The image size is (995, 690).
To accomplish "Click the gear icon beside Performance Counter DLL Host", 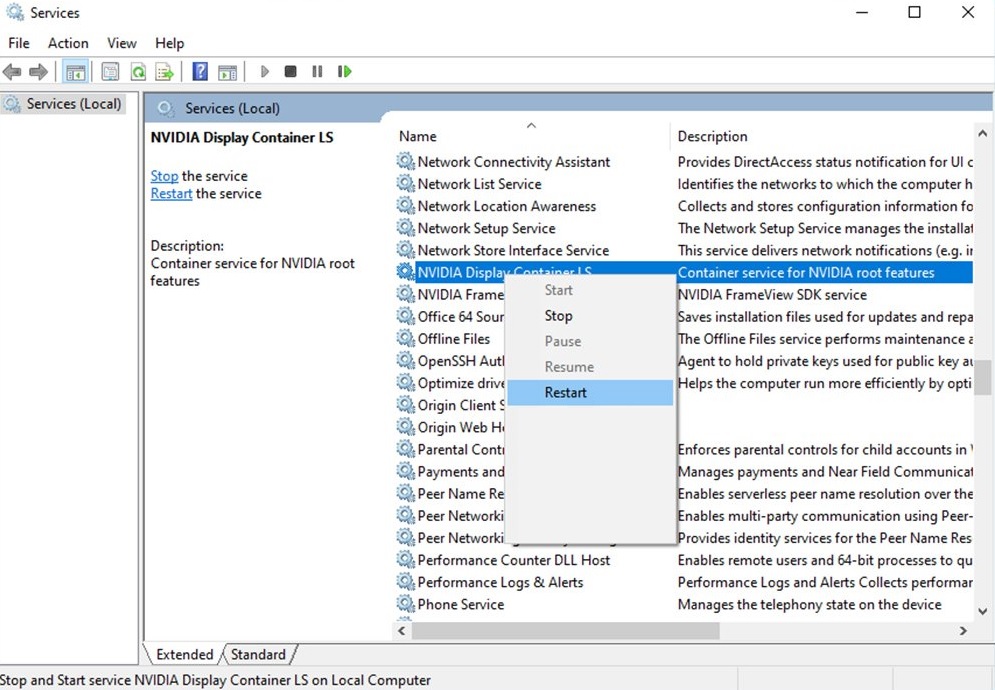I will coord(405,559).
